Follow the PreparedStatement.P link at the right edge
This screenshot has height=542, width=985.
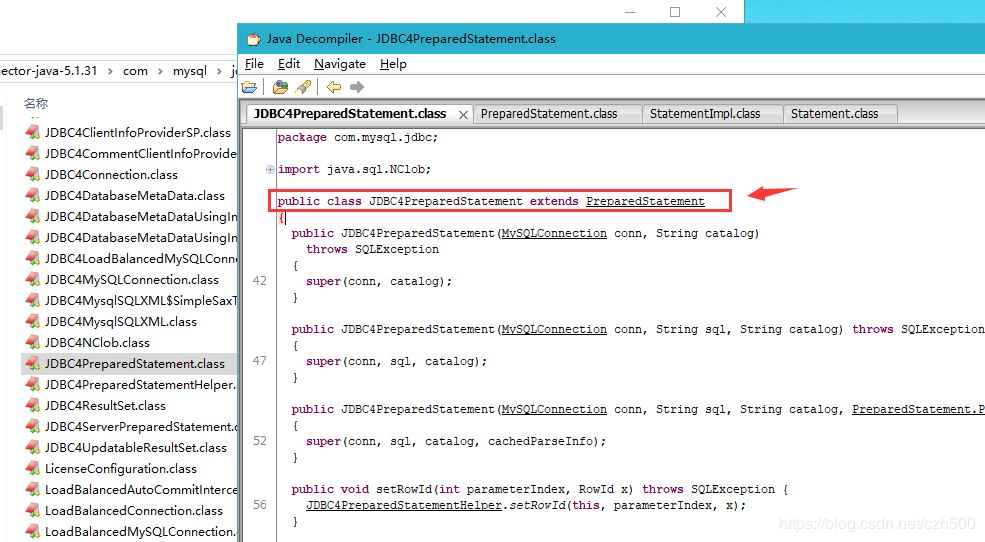click(918, 409)
